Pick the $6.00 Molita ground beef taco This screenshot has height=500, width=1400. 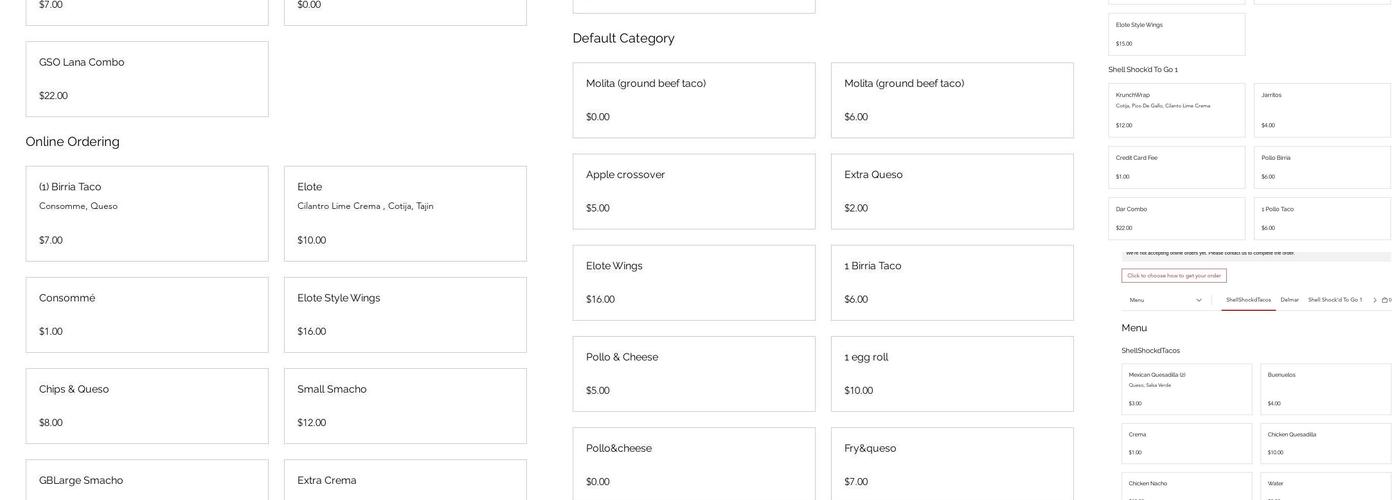tap(952, 100)
